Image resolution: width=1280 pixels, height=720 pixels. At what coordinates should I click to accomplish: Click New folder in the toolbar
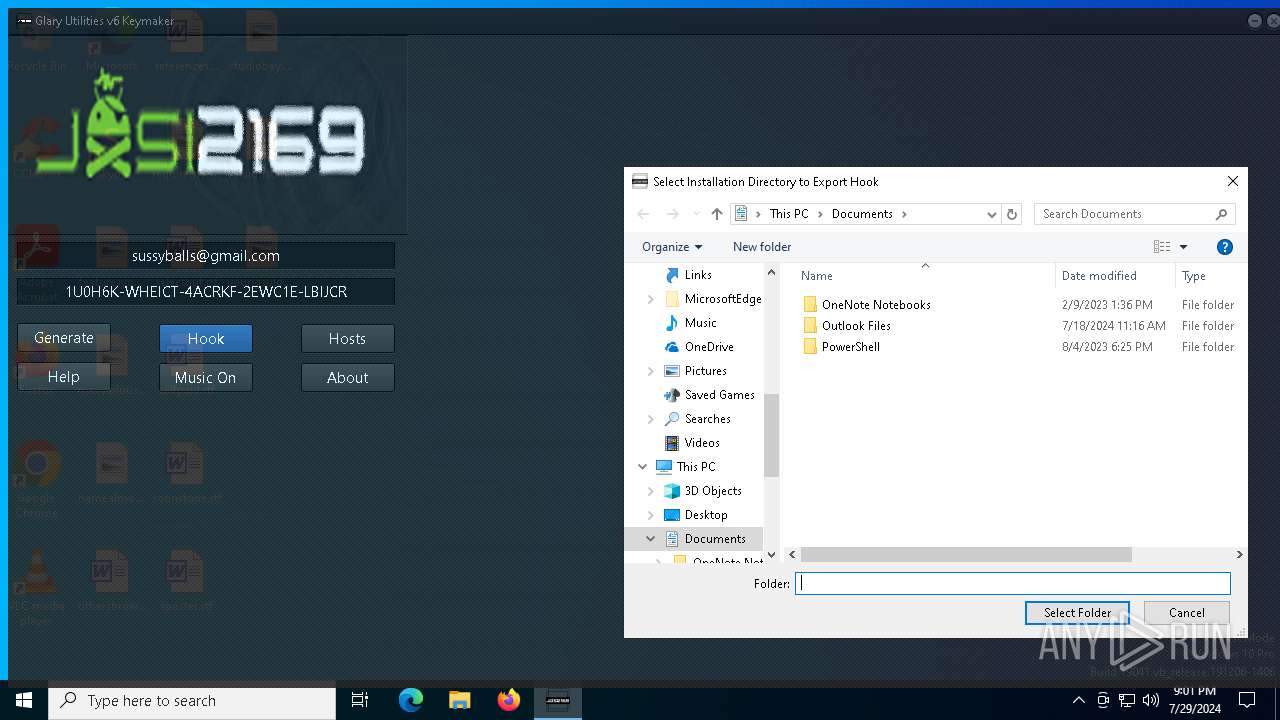point(762,247)
